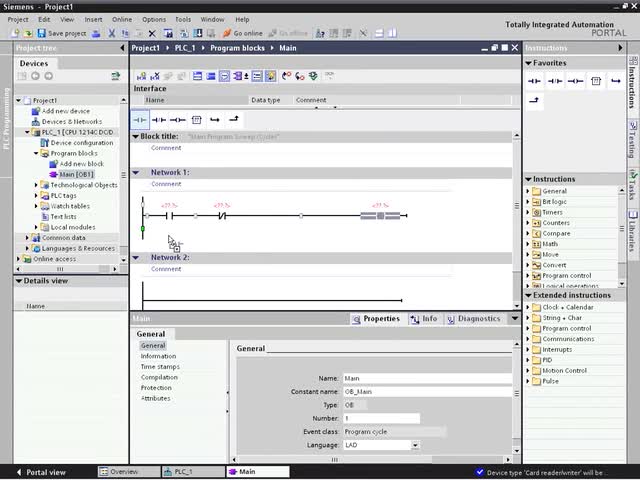
Task: Open the Overview taskbar button
Action: [x=129, y=472]
